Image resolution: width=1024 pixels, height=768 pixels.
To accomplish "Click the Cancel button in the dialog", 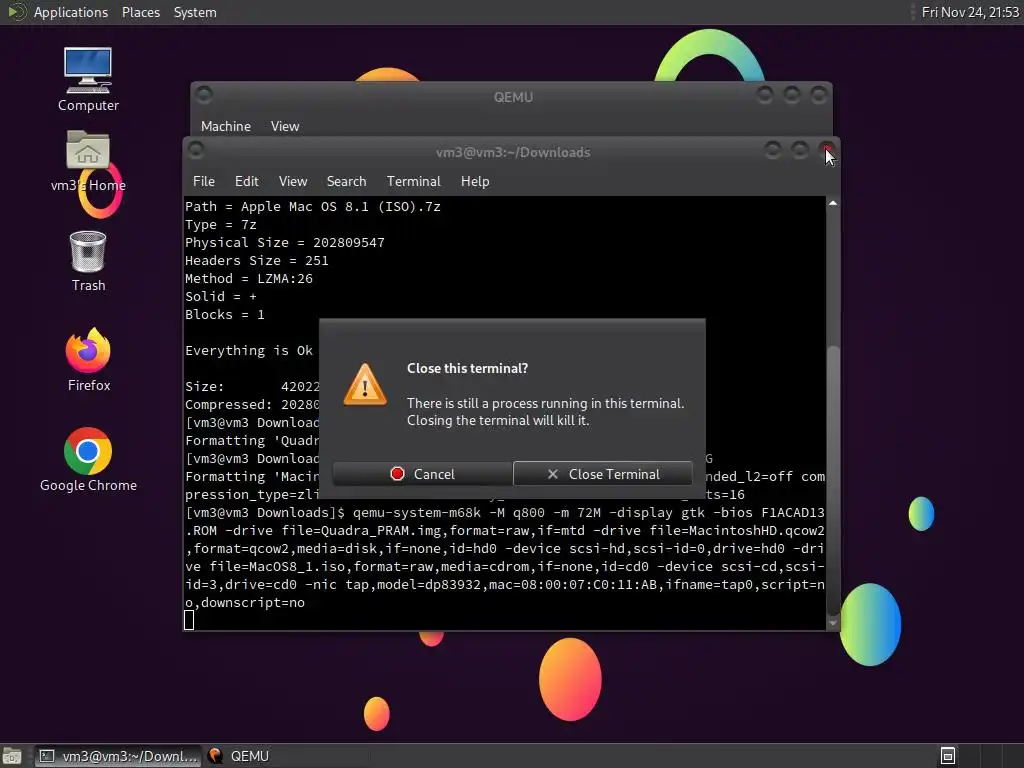I will click(422, 474).
